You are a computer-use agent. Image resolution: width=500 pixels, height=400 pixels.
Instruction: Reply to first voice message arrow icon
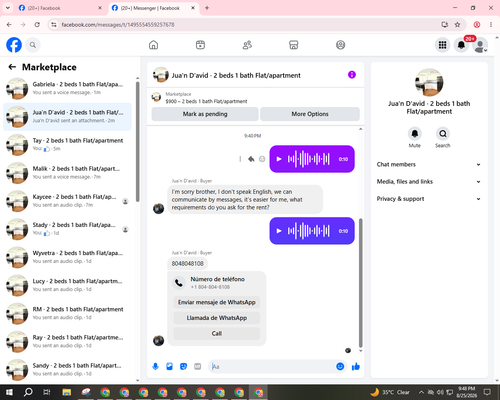[x=251, y=159]
